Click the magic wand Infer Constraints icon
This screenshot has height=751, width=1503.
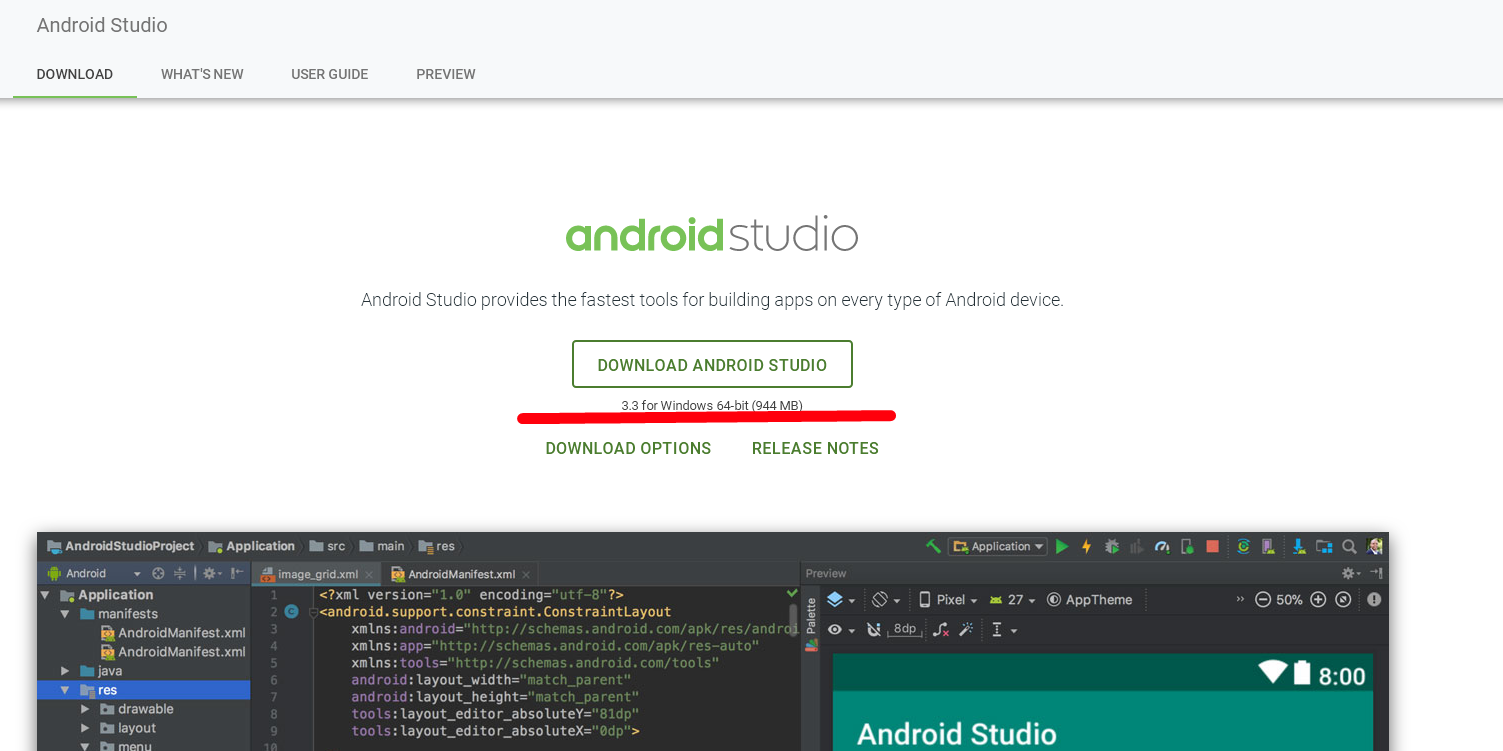[x=966, y=629]
